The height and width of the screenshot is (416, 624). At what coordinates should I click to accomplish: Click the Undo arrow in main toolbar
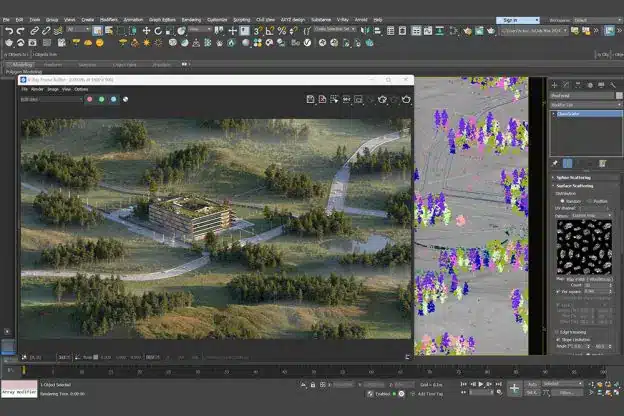click(x=9, y=31)
